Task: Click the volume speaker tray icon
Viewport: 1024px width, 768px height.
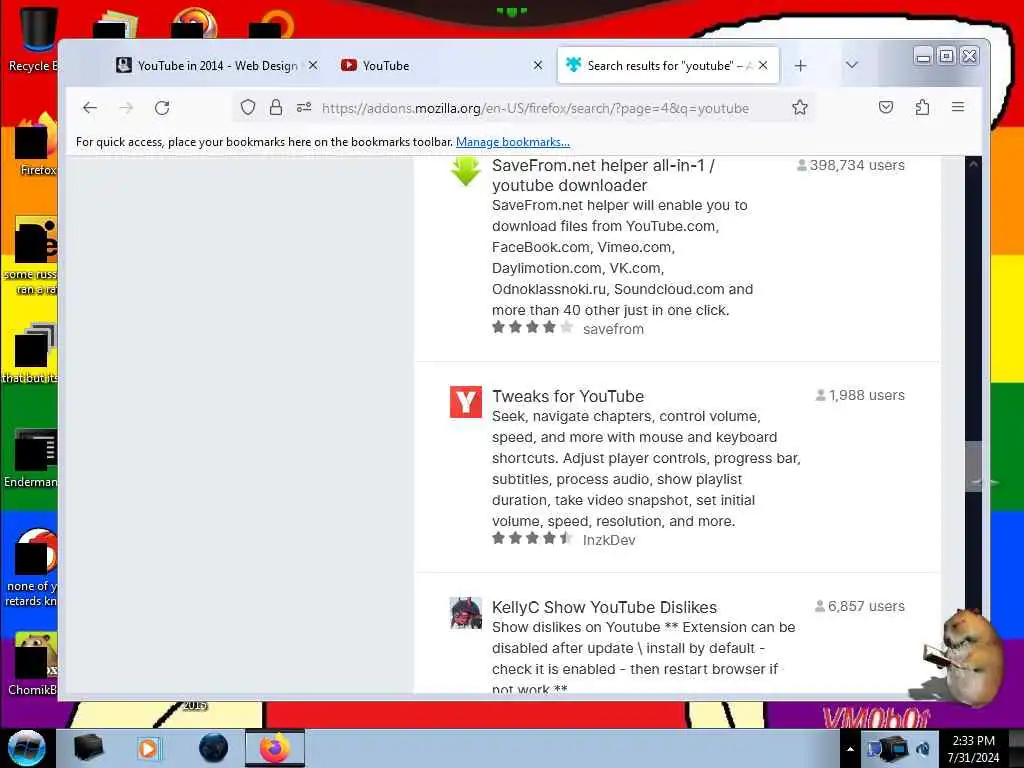Action: 923,749
